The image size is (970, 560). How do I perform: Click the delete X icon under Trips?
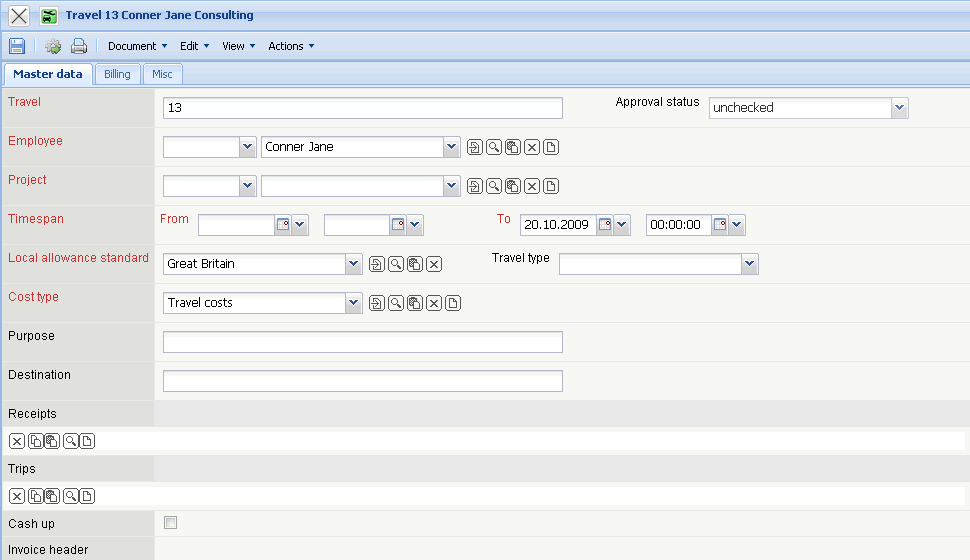(x=17, y=496)
